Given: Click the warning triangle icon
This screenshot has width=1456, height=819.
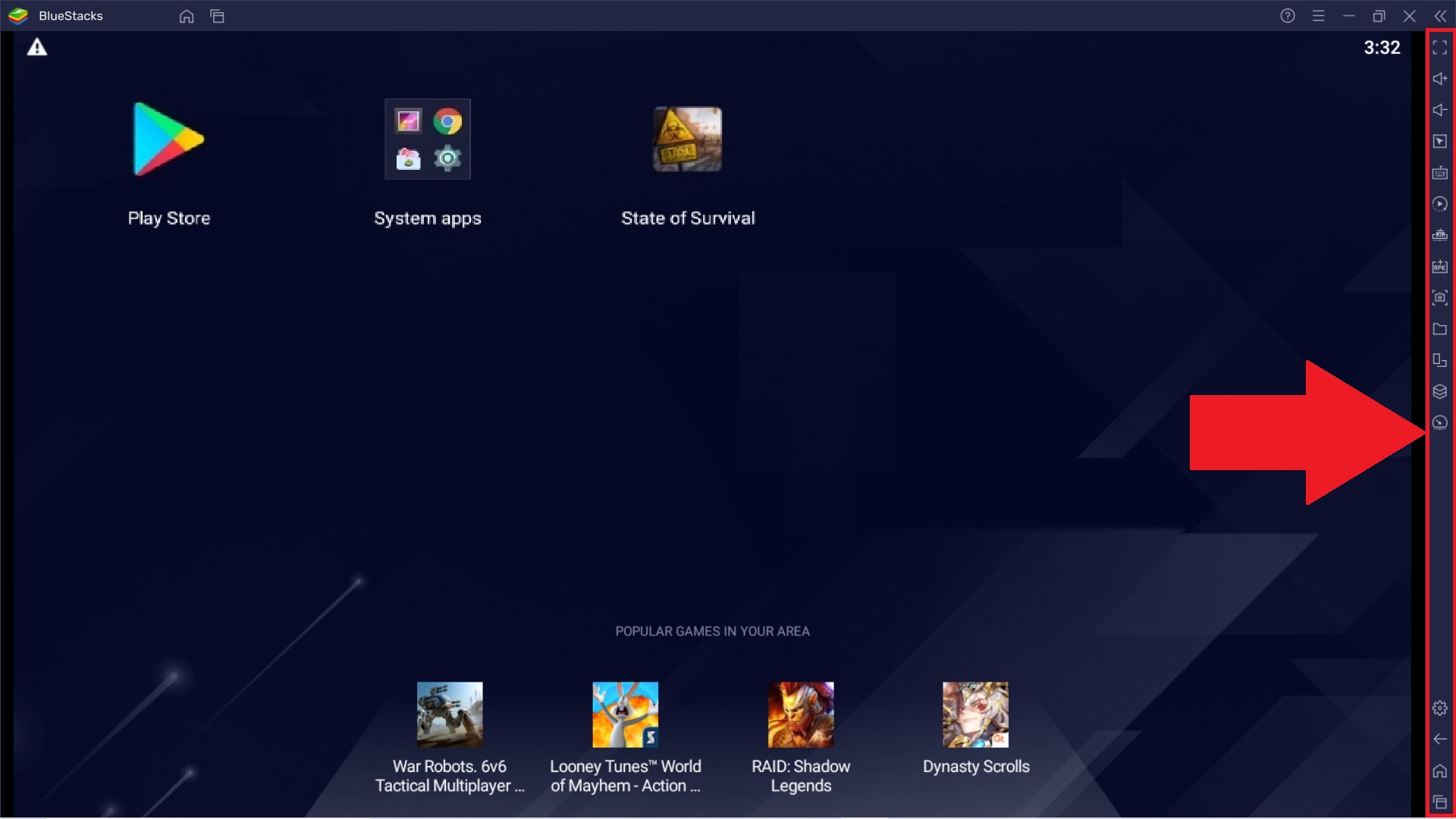Looking at the screenshot, I should click(x=37, y=47).
